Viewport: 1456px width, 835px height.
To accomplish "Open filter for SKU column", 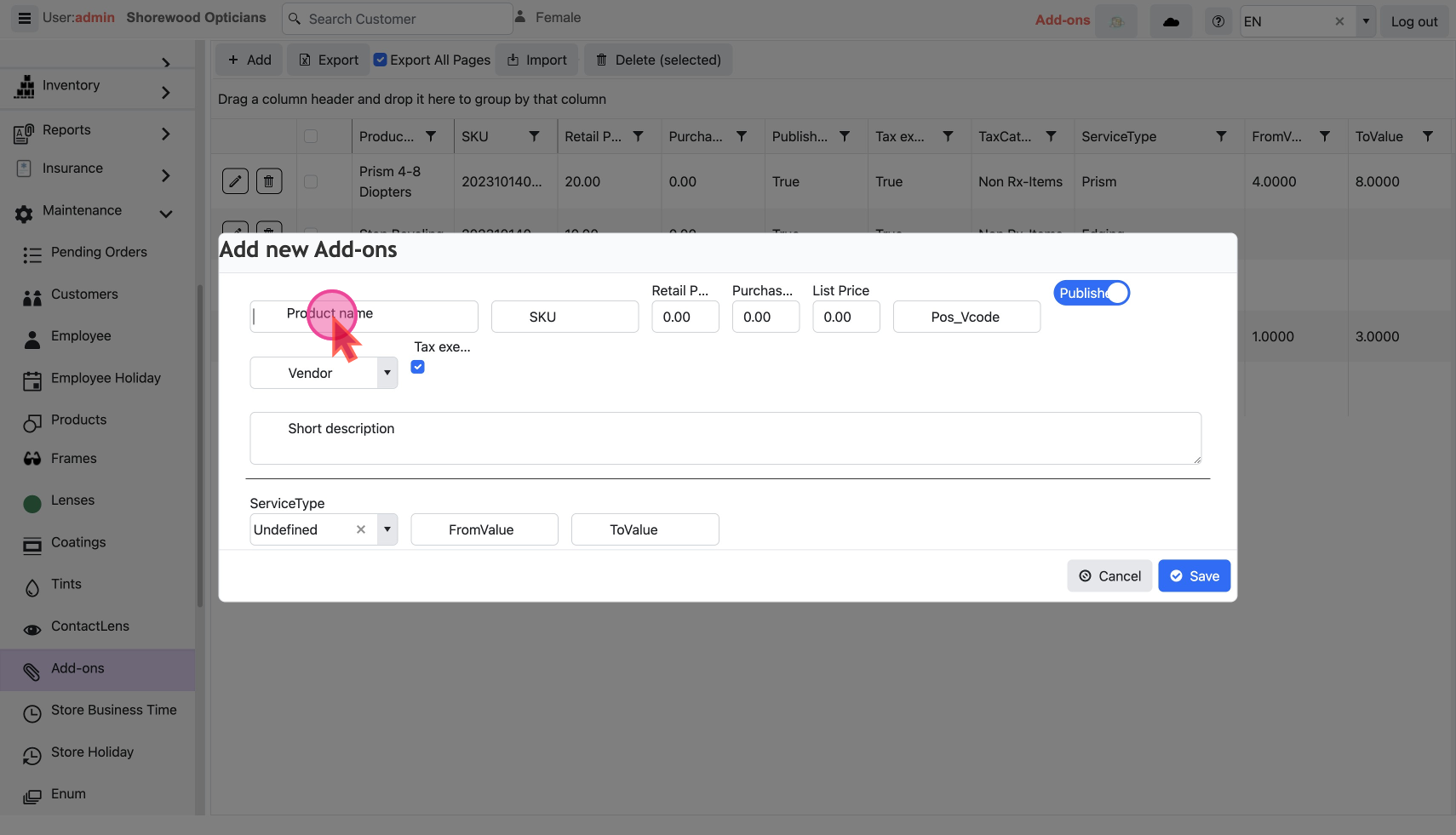I will click(534, 136).
